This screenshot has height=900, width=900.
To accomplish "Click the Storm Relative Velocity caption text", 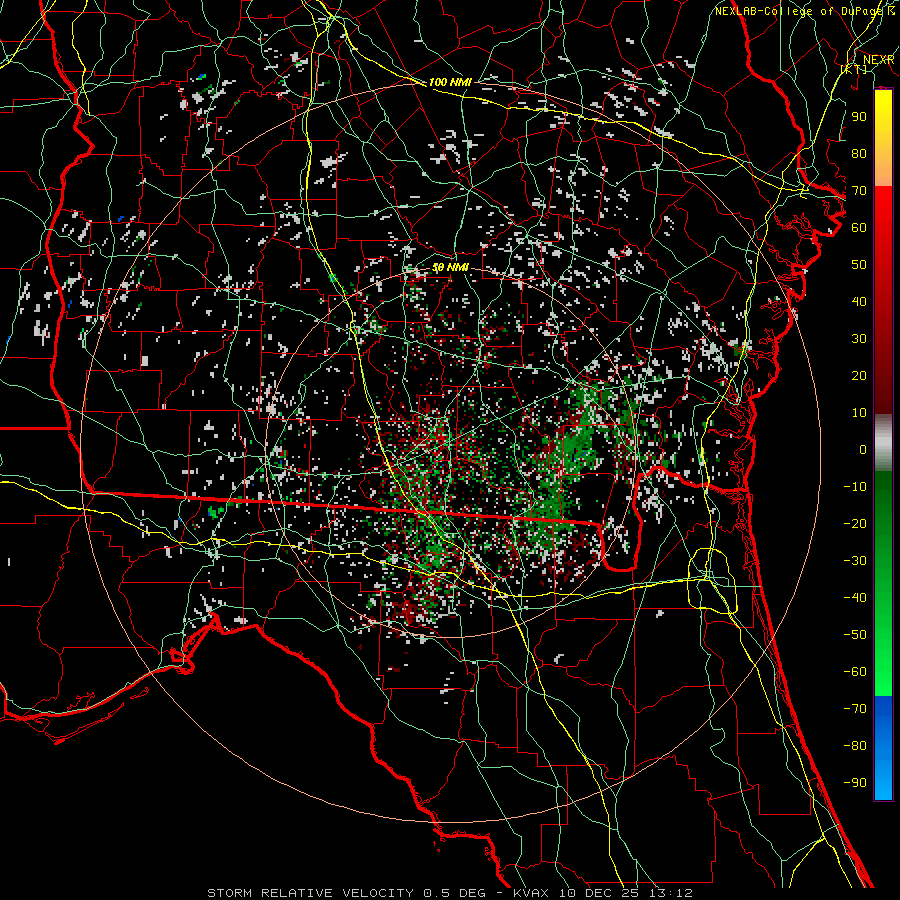I will [449, 893].
